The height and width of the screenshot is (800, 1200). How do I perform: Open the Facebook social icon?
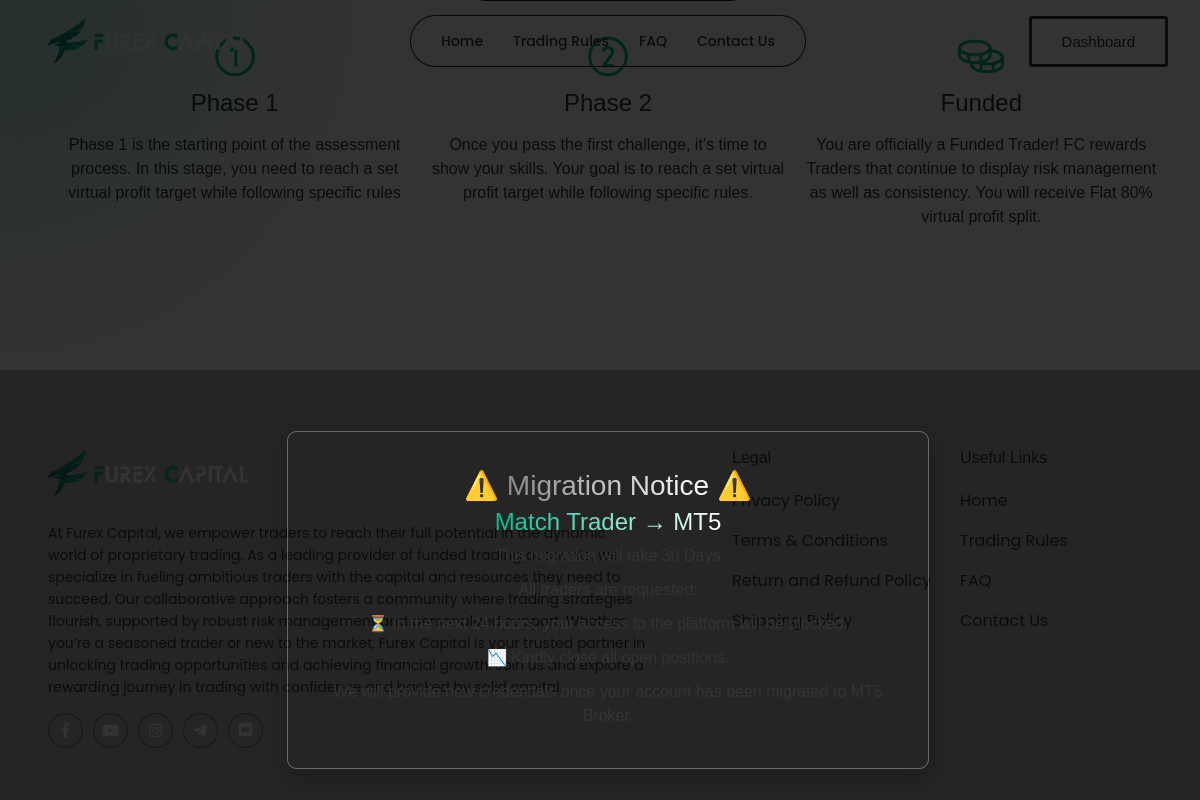[66, 731]
